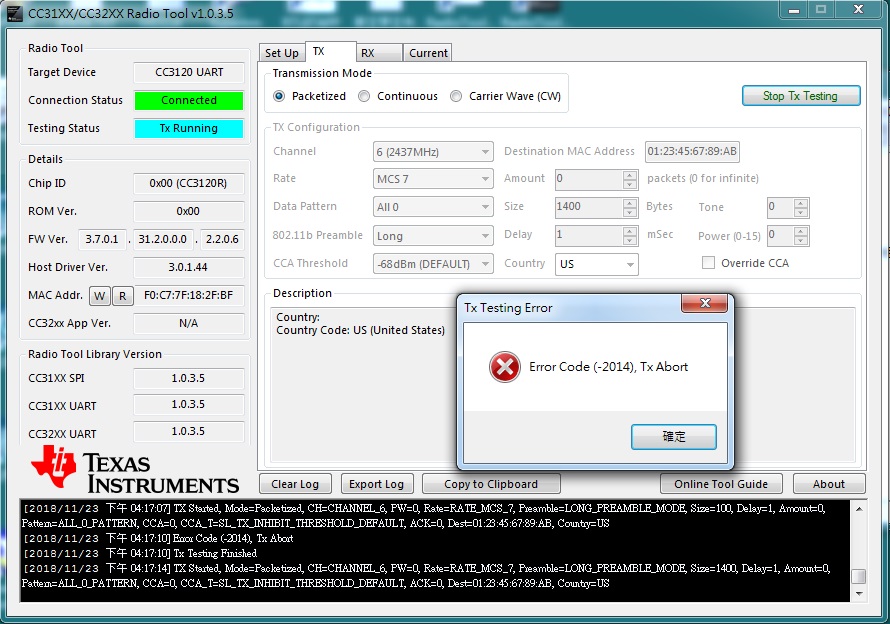Click the red error icon in the dialog
The width and height of the screenshot is (890, 624).
(505, 367)
